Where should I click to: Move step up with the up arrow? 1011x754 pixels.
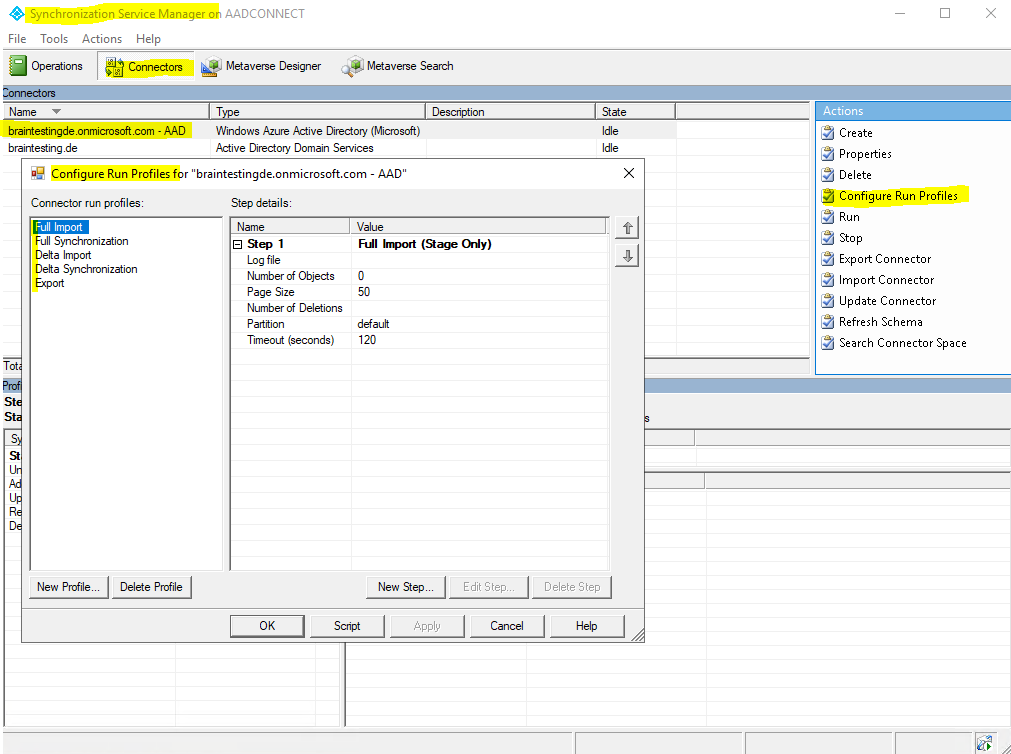click(x=627, y=228)
